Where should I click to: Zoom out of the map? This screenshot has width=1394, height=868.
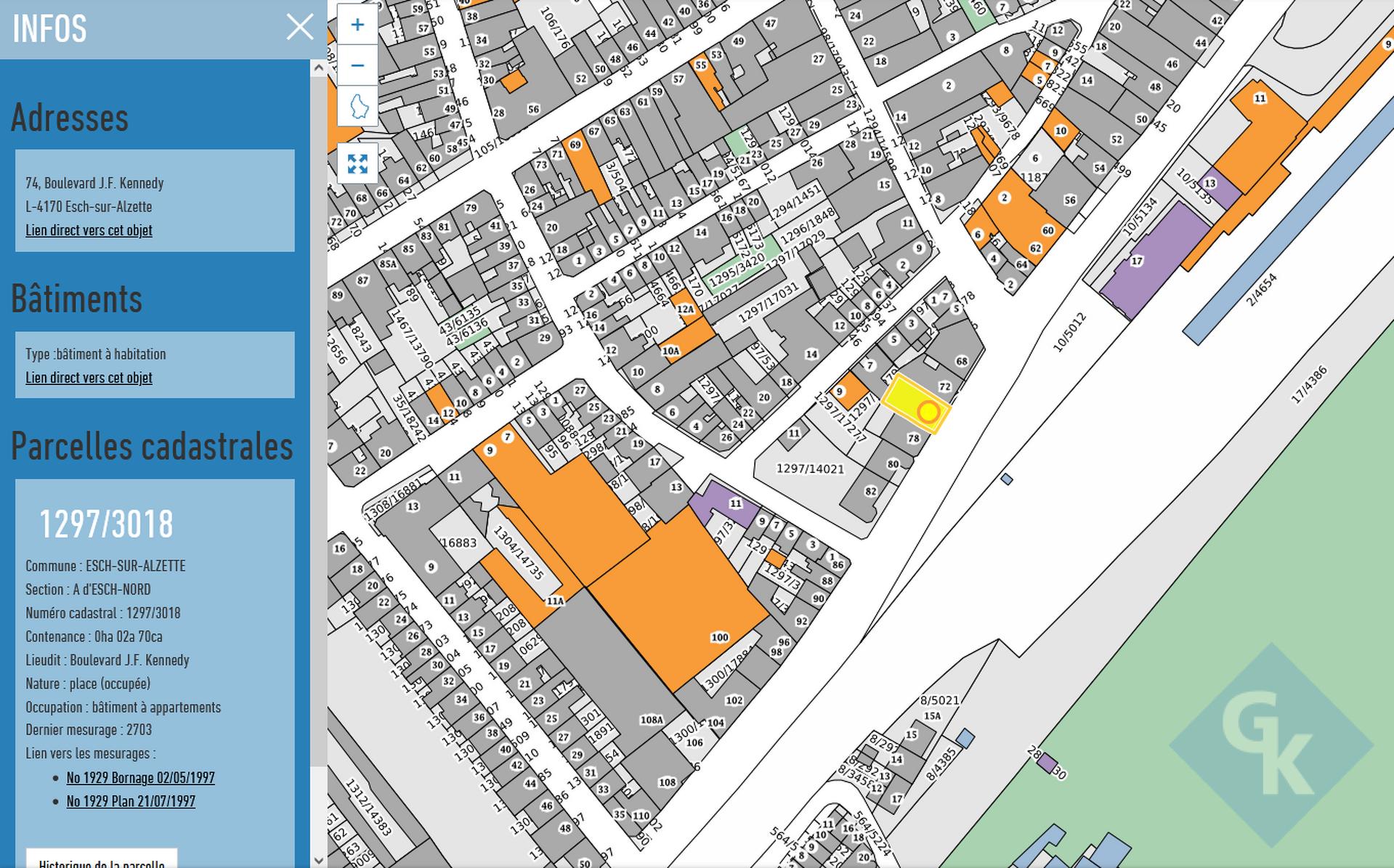click(x=357, y=65)
